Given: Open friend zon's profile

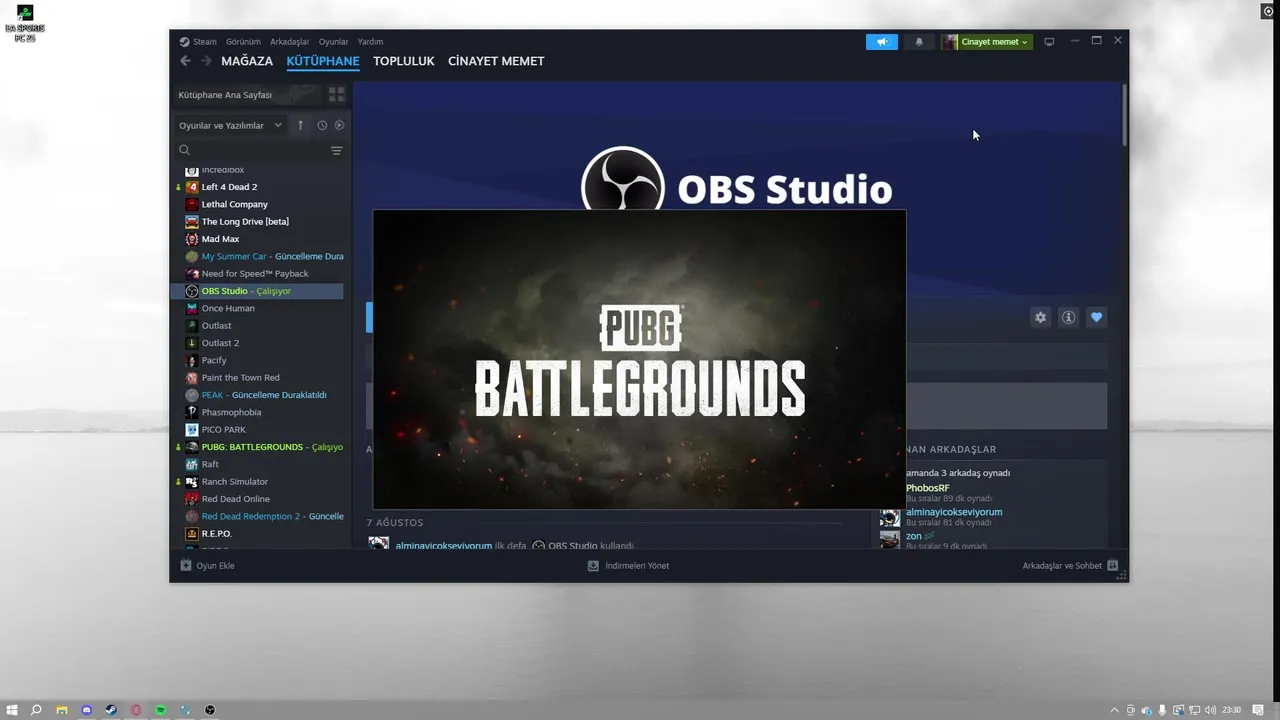Looking at the screenshot, I should 914,536.
